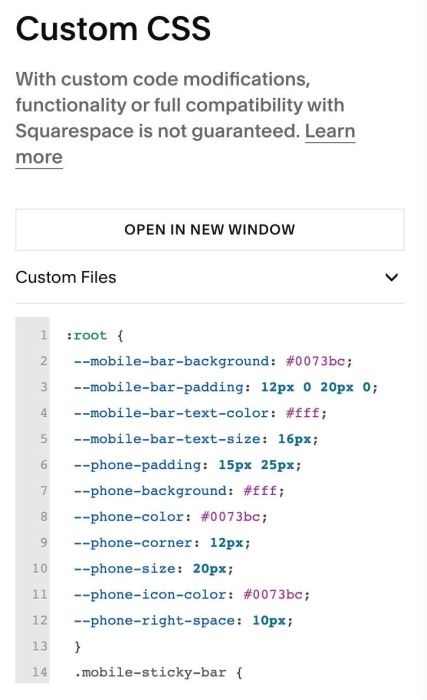Screen dimensions: 427x700
Task: Click line number 14 in the gutter
Action: coord(39,672)
